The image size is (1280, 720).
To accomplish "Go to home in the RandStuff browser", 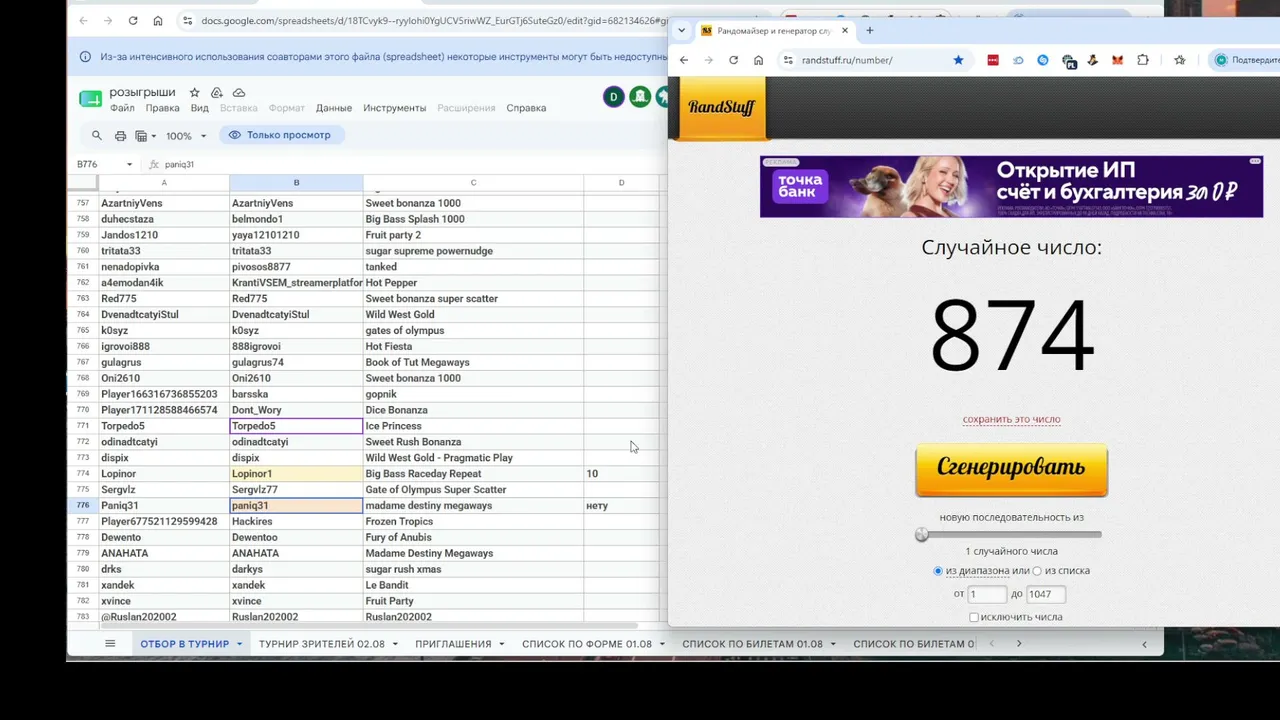I will (758, 60).
